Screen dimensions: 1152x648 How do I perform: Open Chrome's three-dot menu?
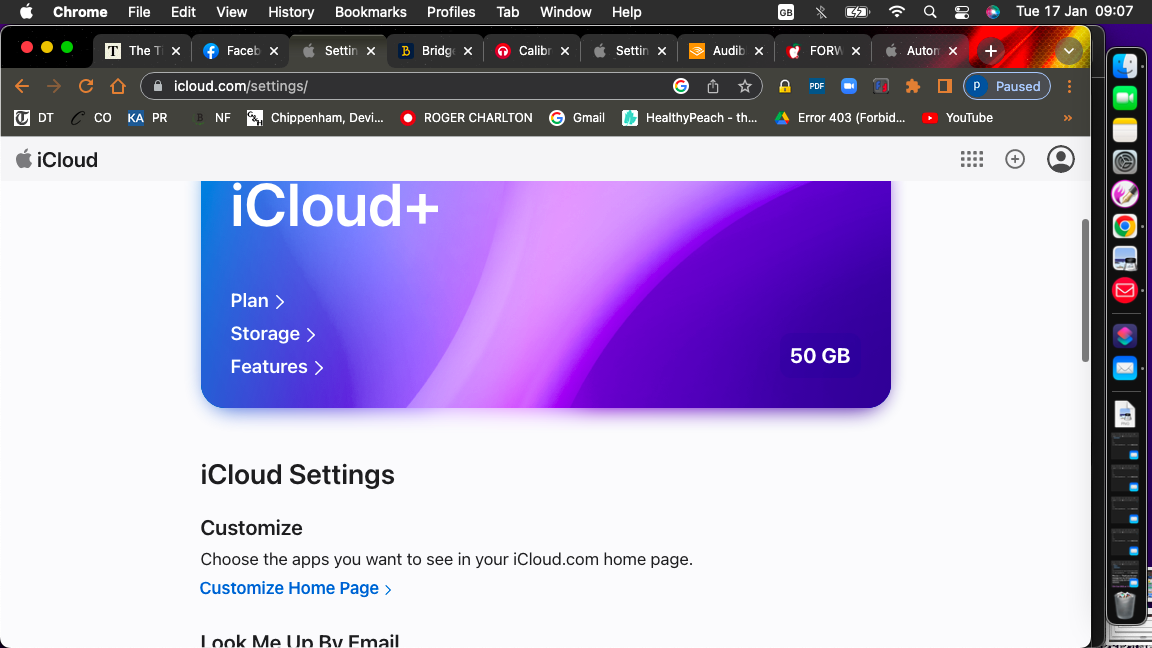click(1069, 86)
